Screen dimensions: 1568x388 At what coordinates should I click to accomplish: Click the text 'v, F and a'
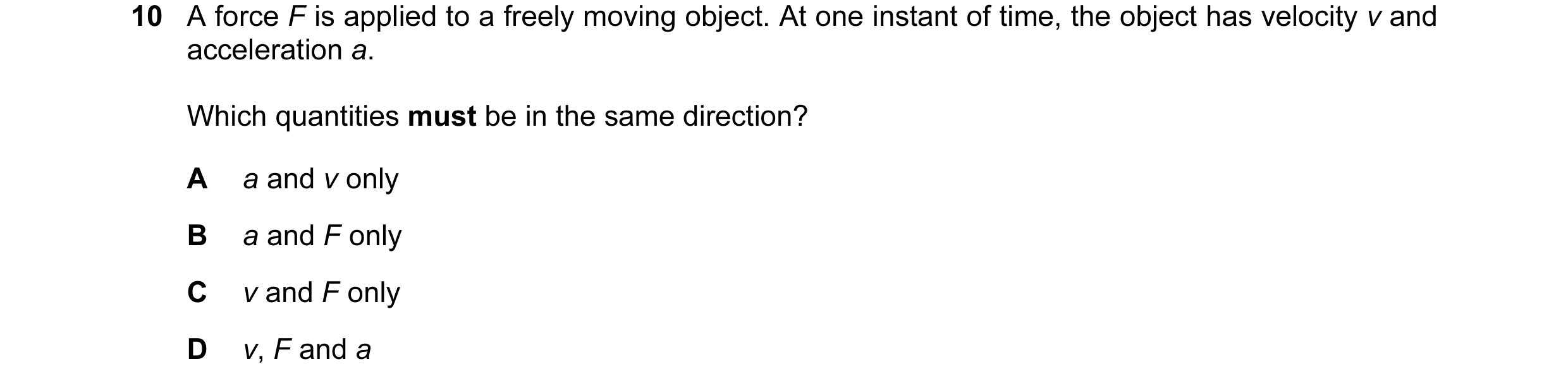pos(307,349)
